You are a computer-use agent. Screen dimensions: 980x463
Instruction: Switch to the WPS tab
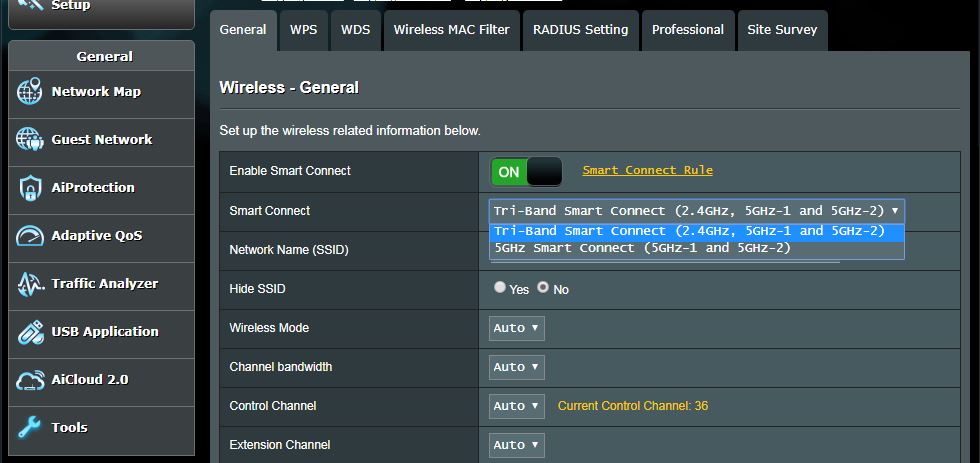click(303, 30)
